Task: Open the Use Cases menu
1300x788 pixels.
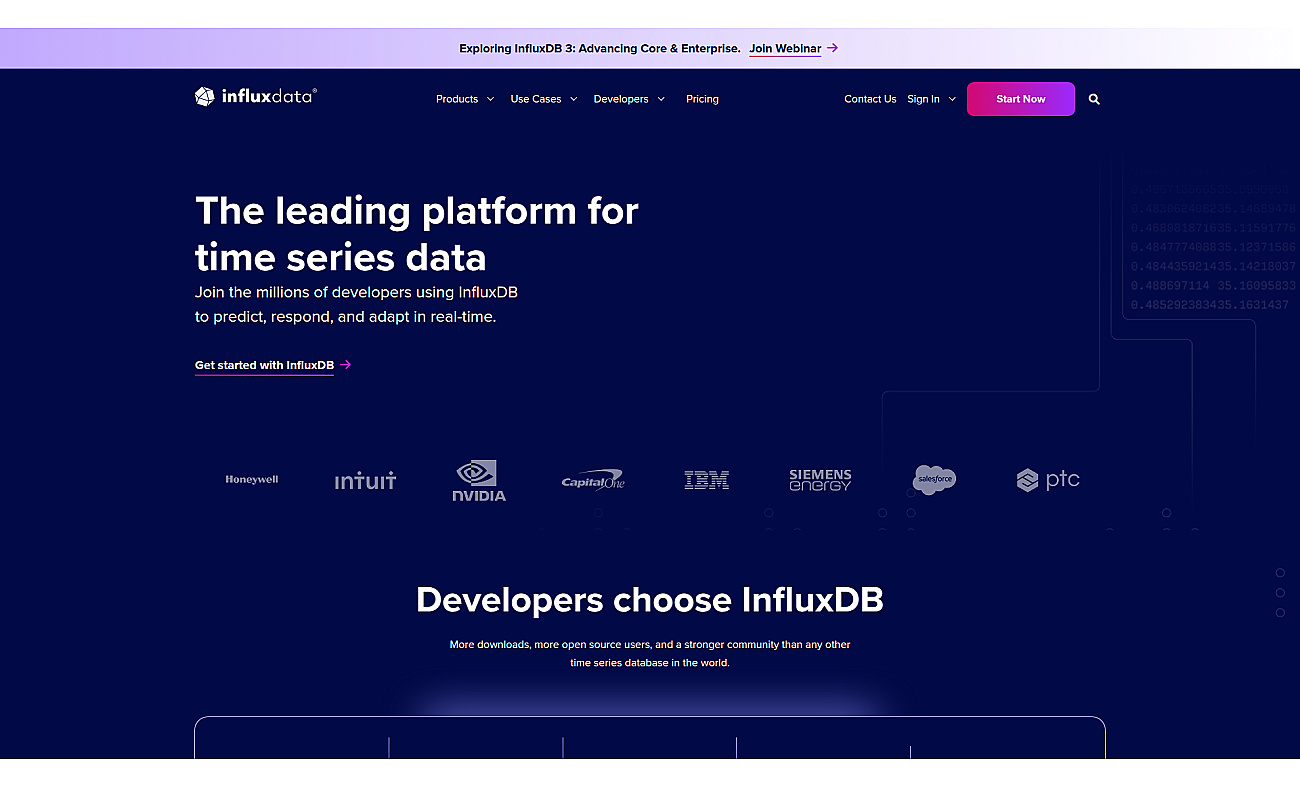Action: point(536,99)
